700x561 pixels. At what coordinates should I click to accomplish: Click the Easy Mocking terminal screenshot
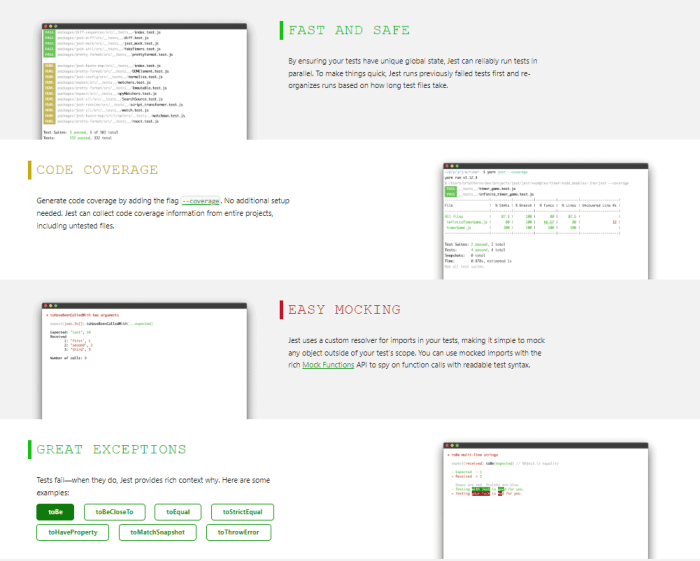tap(144, 361)
